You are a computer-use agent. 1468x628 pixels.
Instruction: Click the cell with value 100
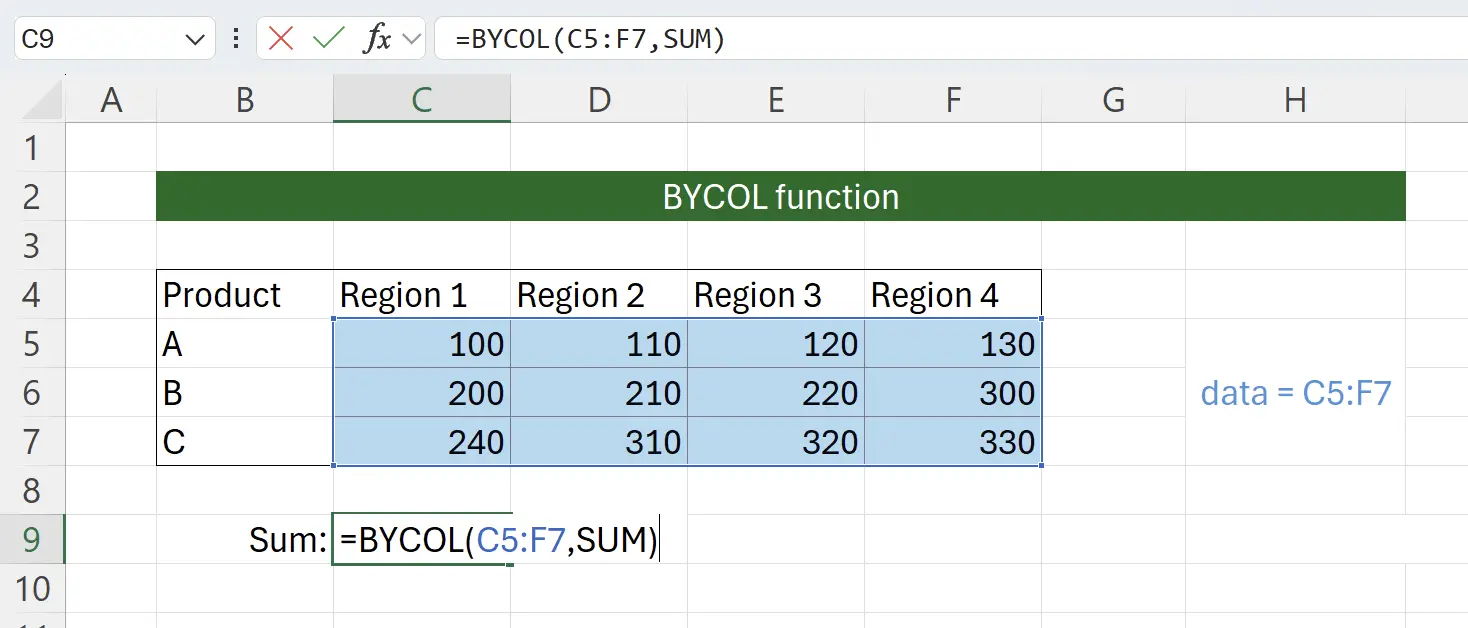click(421, 344)
